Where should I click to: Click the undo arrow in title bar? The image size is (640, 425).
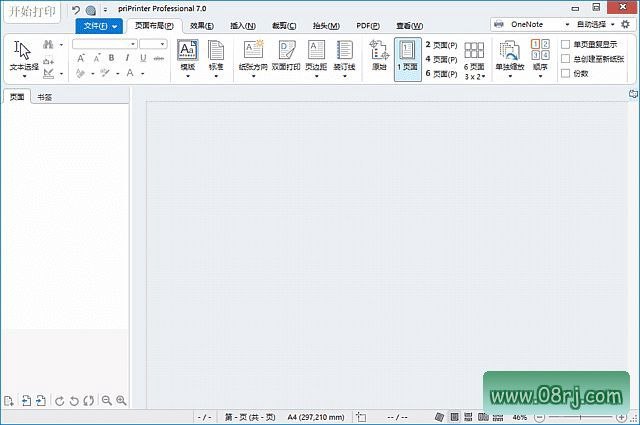(76, 10)
